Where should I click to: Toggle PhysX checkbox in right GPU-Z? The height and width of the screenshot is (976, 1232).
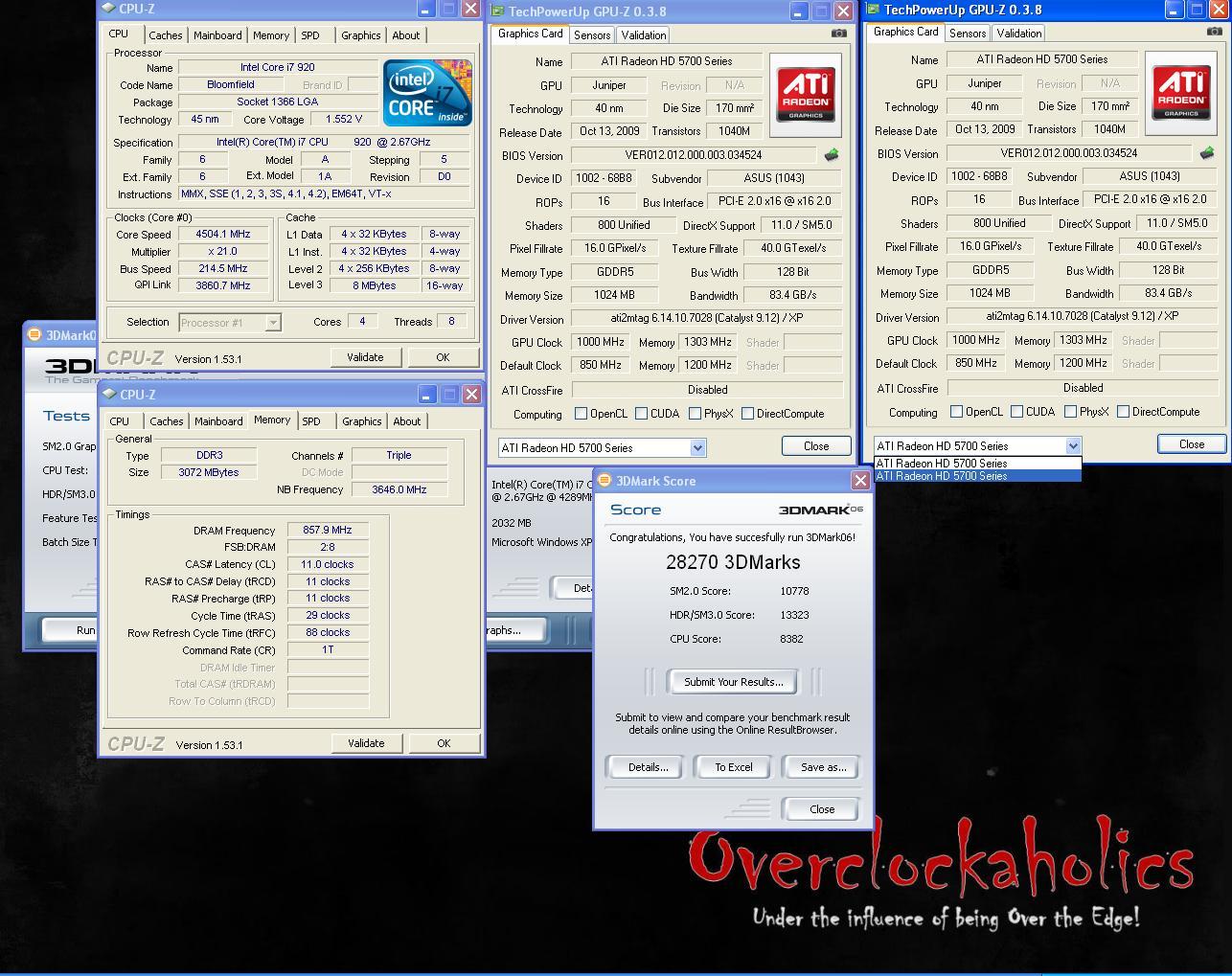(1070, 412)
